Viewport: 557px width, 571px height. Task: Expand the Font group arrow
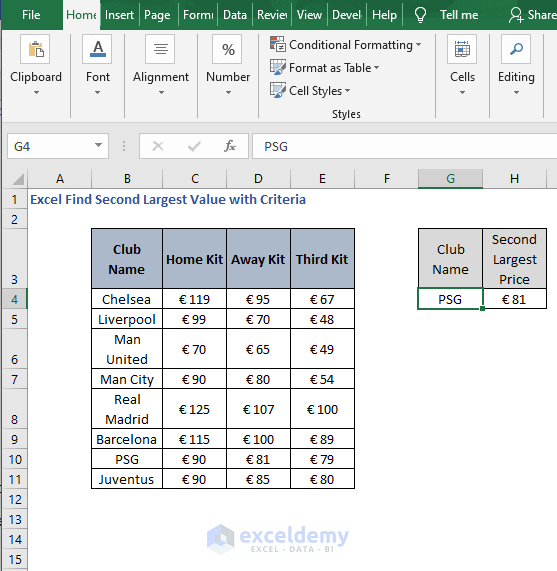coord(97,92)
